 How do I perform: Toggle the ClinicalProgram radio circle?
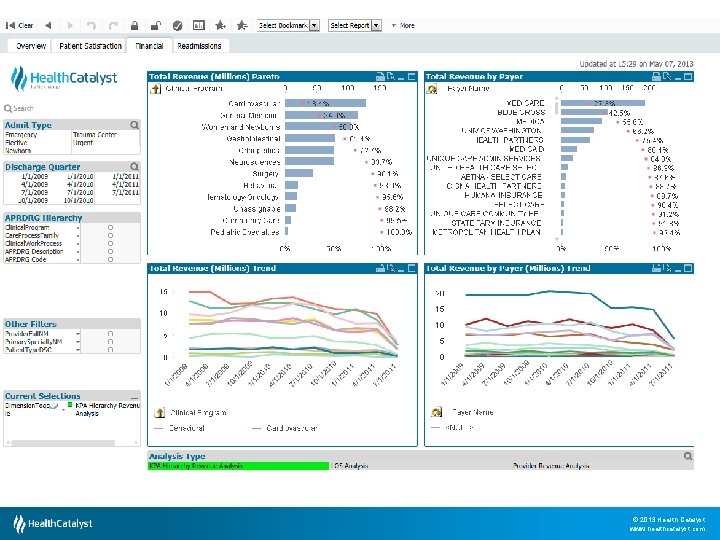tap(110, 228)
